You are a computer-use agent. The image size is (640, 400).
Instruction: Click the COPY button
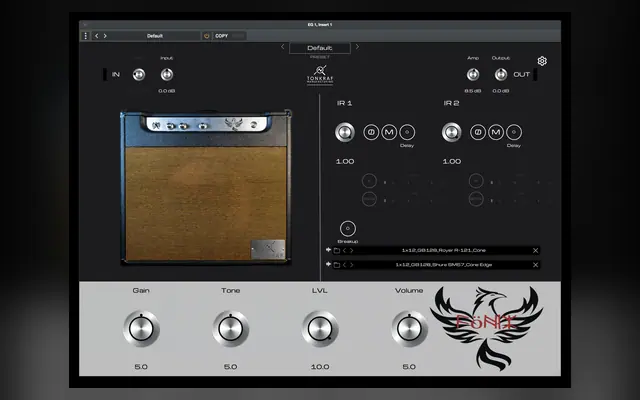coord(222,36)
